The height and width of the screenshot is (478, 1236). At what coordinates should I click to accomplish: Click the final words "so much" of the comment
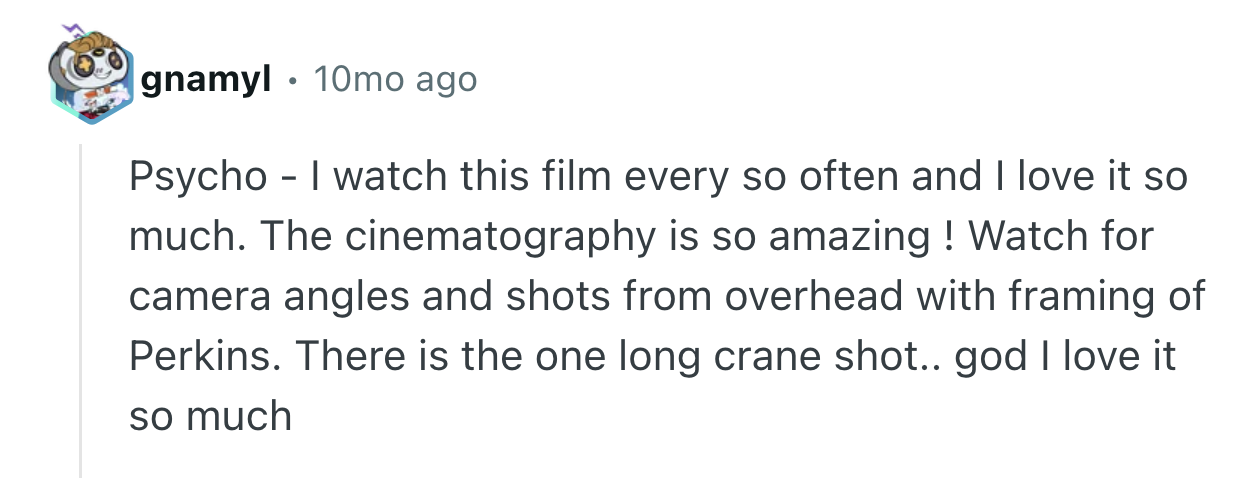210,415
